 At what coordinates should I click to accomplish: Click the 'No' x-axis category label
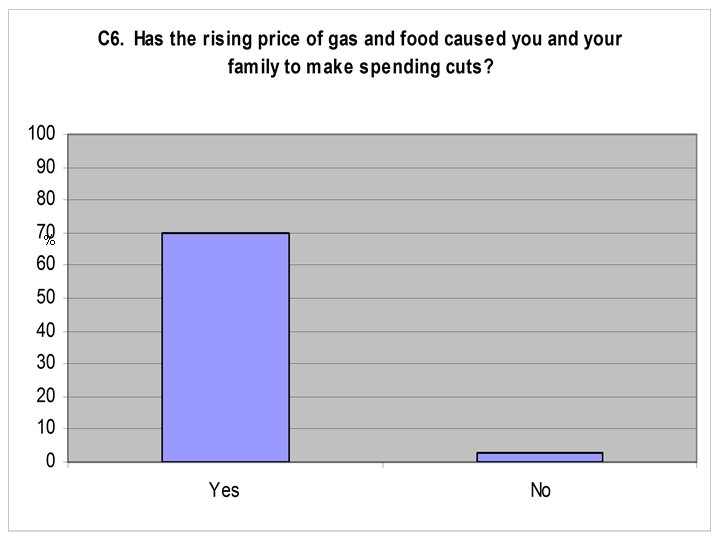coord(541,490)
